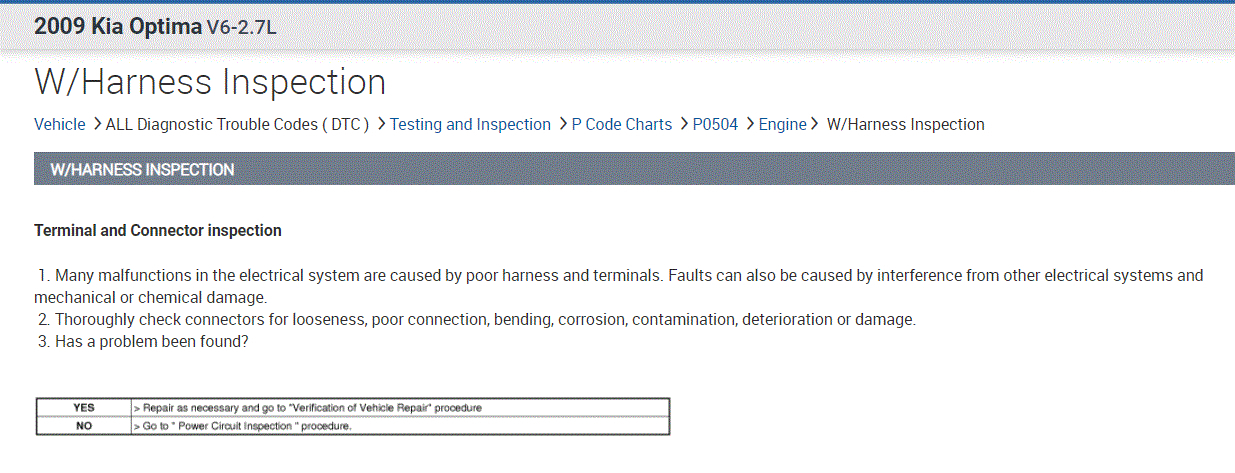This screenshot has height=473, width=1235.
Task: Select the NO cell in the table
Action: (84, 426)
